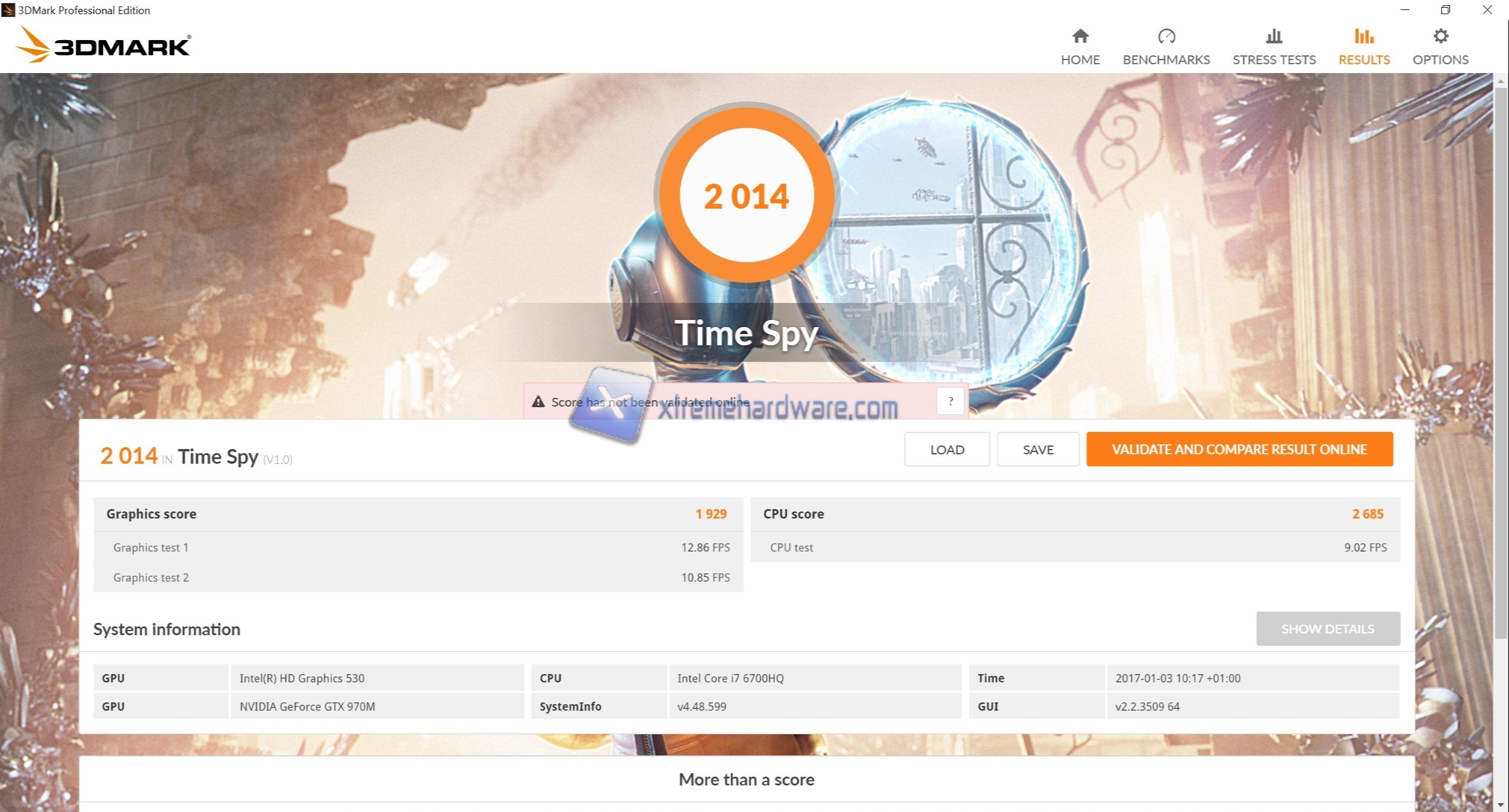Open STRESS TESTS via chart icon
Viewport: 1509px width, 812px height.
click(1274, 37)
